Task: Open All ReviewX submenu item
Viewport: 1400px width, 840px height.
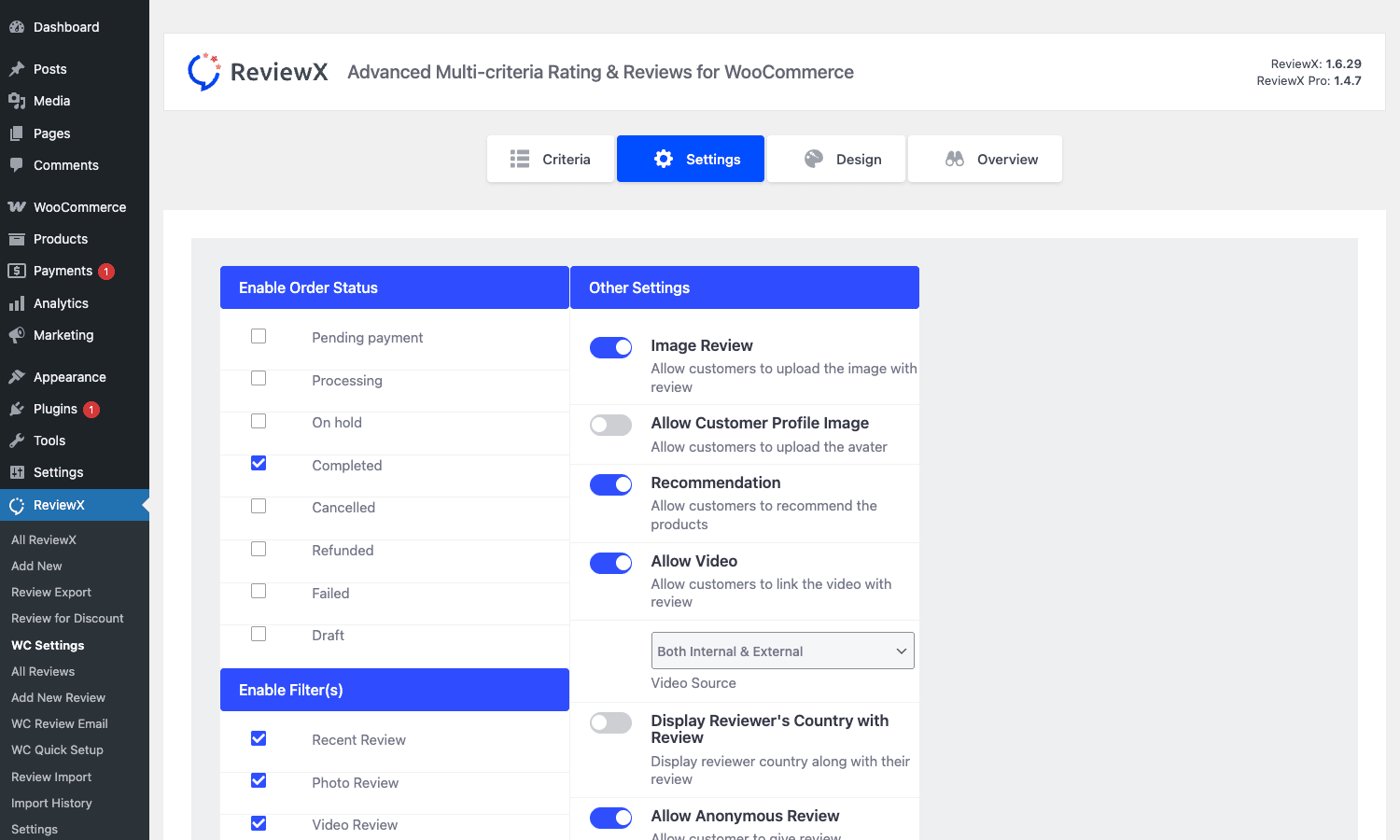Action: (x=44, y=539)
